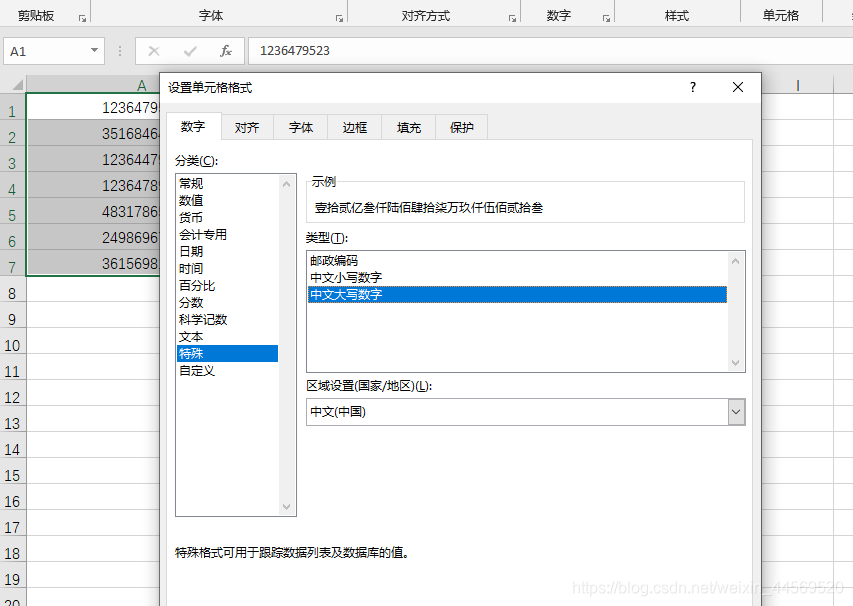Switch to 边框 tab
This screenshot has height=606, width=853.
355,127
